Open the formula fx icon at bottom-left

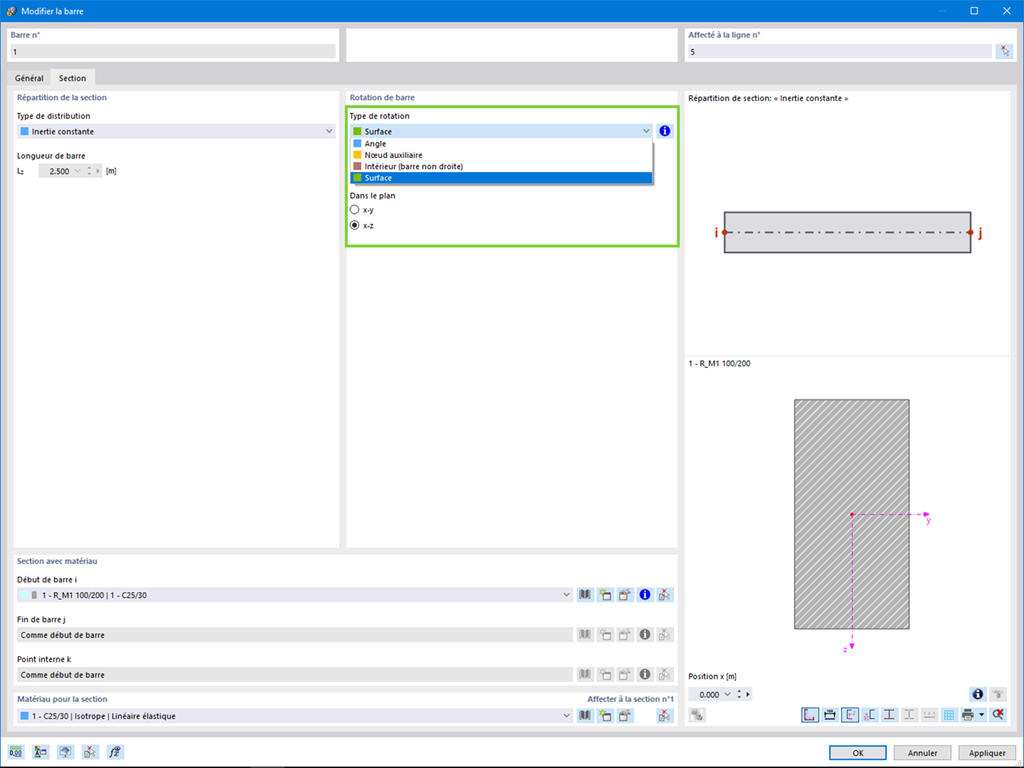pos(115,752)
